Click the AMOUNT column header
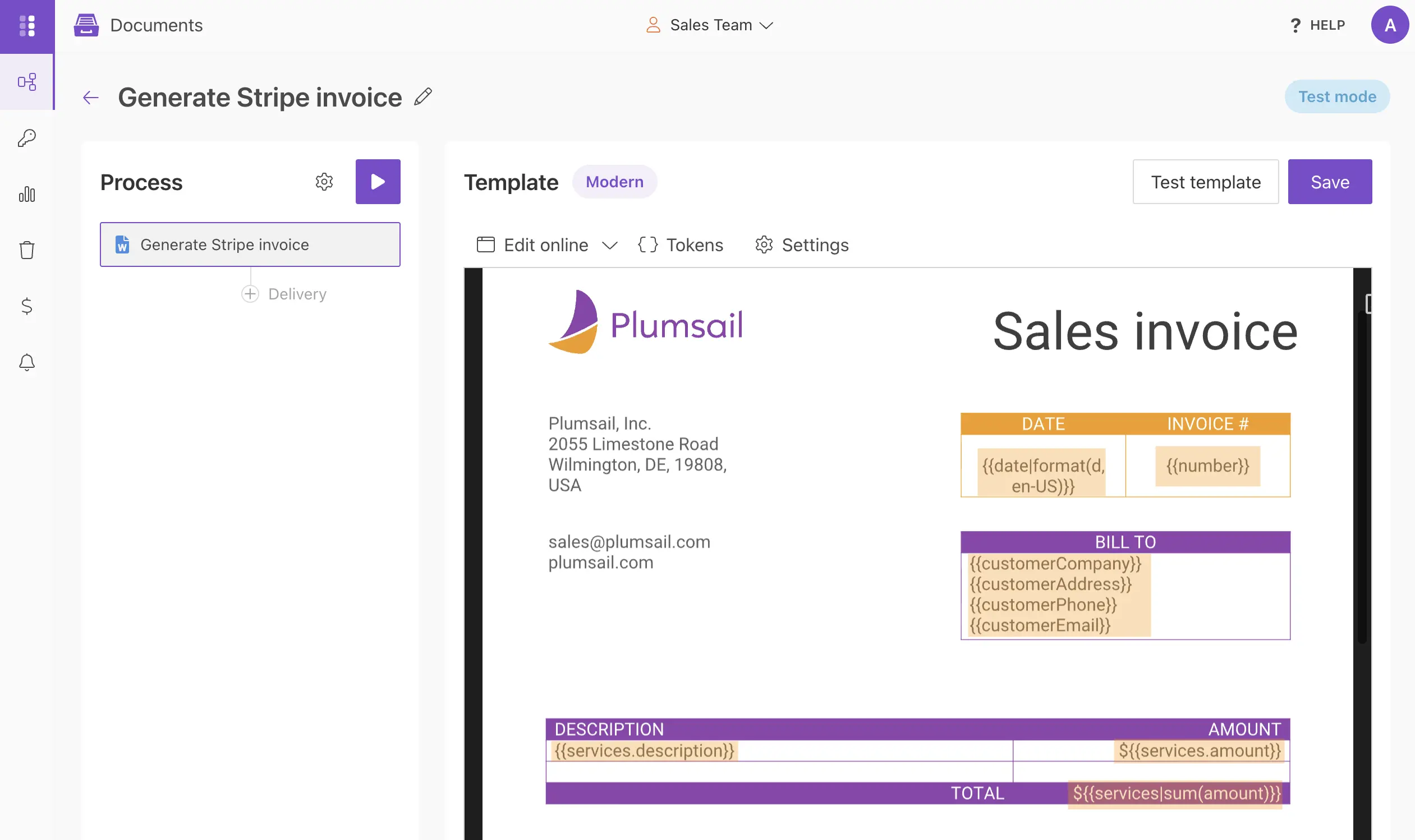Screen dimensions: 1415x840 [1244, 730]
